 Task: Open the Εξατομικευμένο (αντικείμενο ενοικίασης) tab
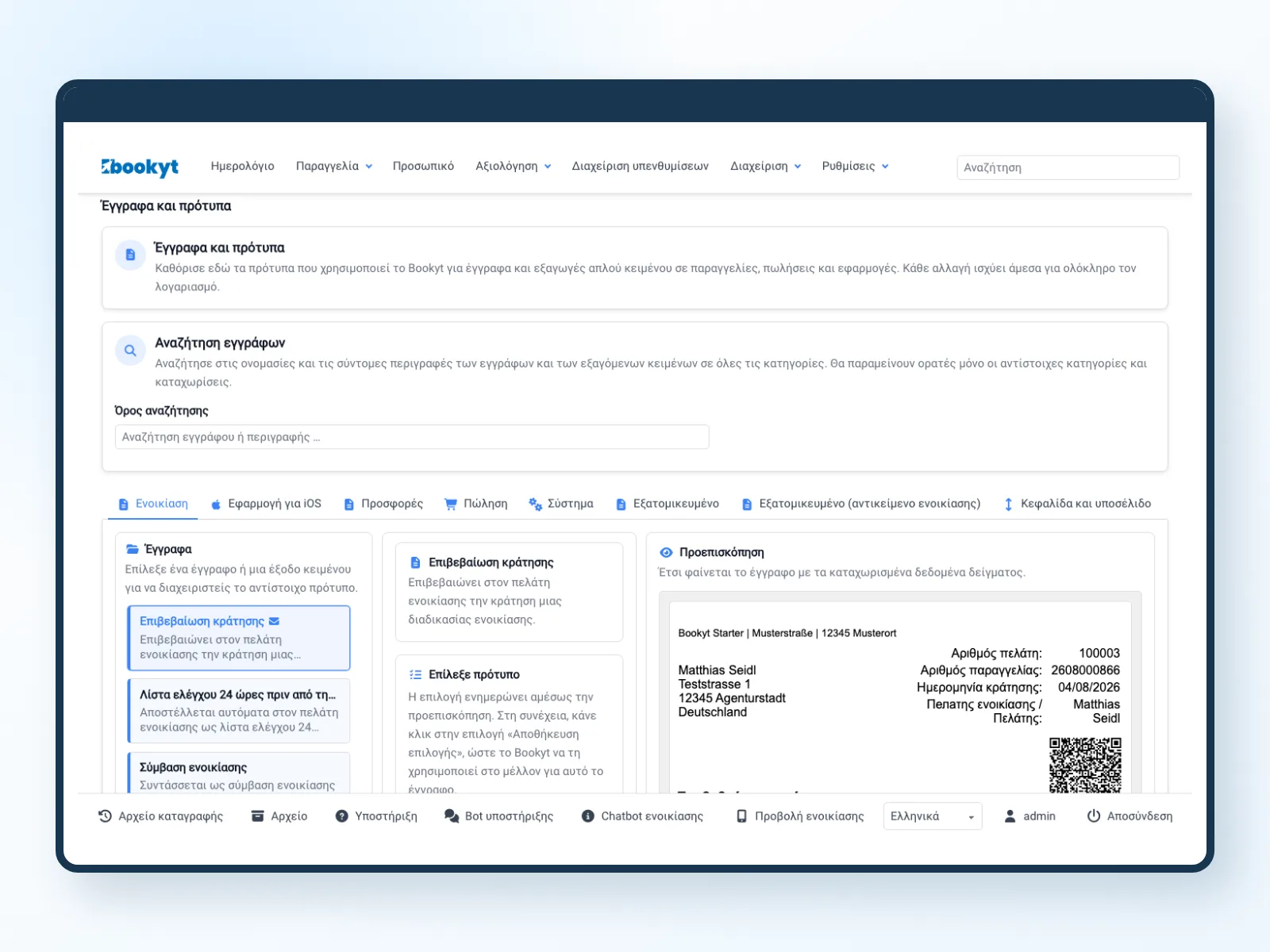click(861, 504)
